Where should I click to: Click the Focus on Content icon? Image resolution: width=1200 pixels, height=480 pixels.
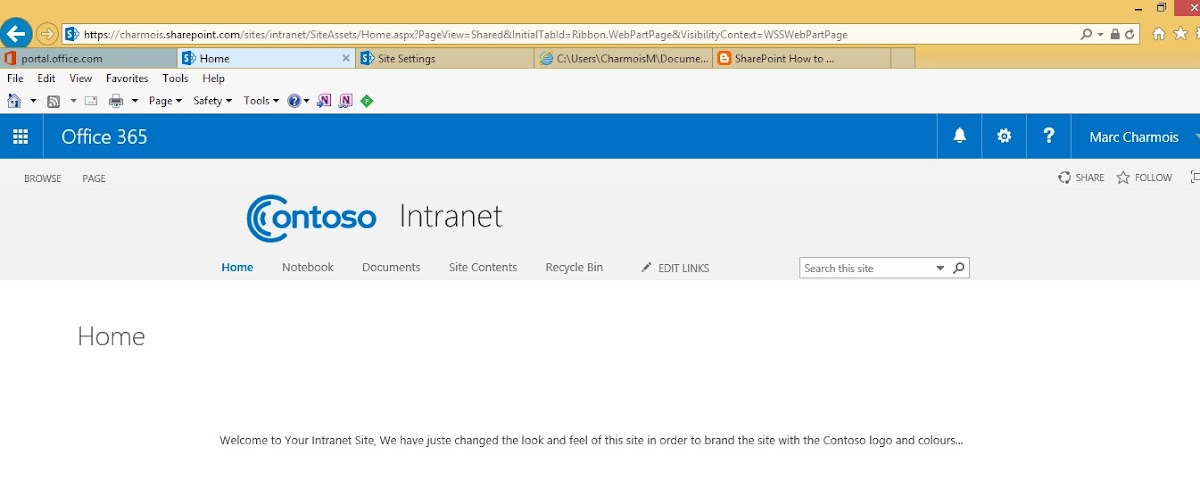pyautogui.click(x=1195, y=178)
